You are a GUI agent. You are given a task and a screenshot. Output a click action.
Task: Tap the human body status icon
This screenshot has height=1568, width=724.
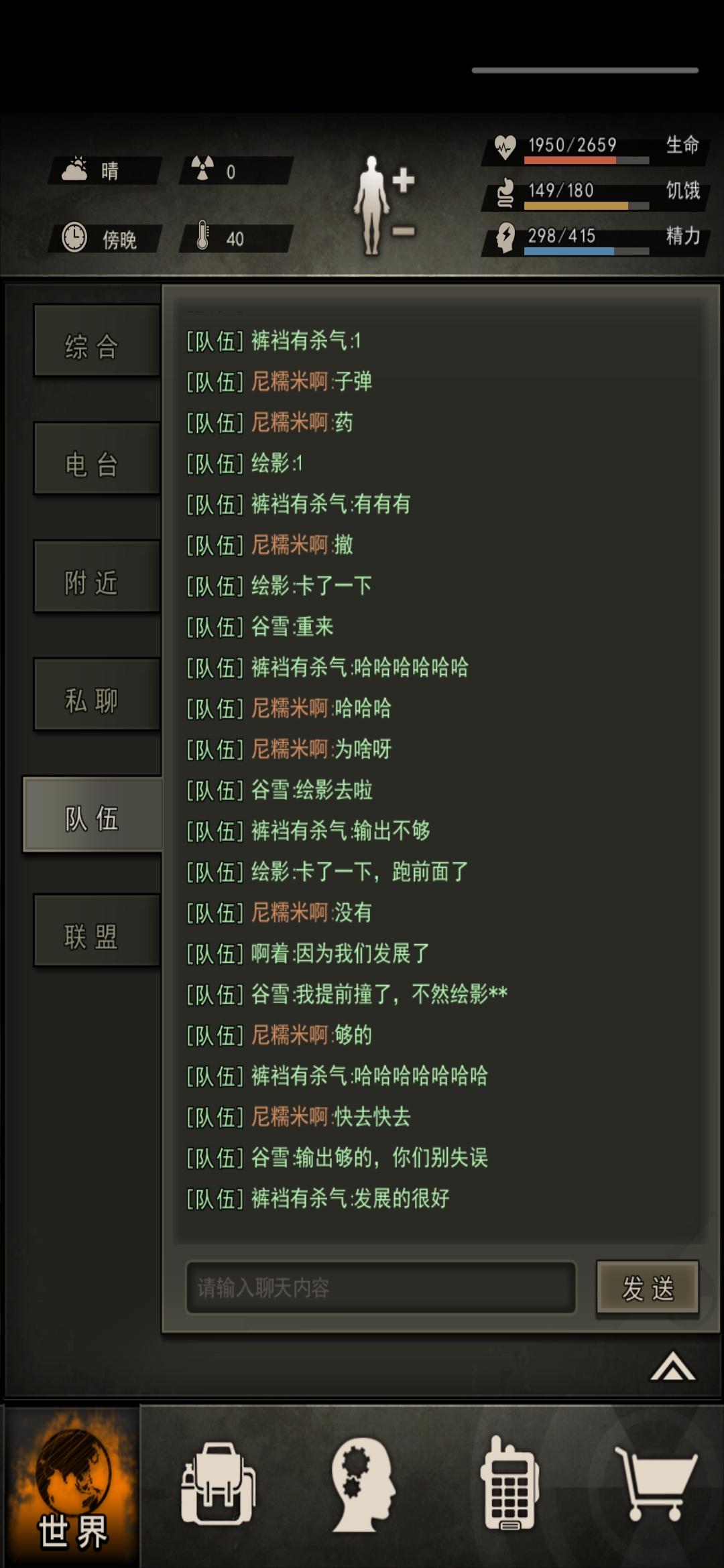pos(373,205)
